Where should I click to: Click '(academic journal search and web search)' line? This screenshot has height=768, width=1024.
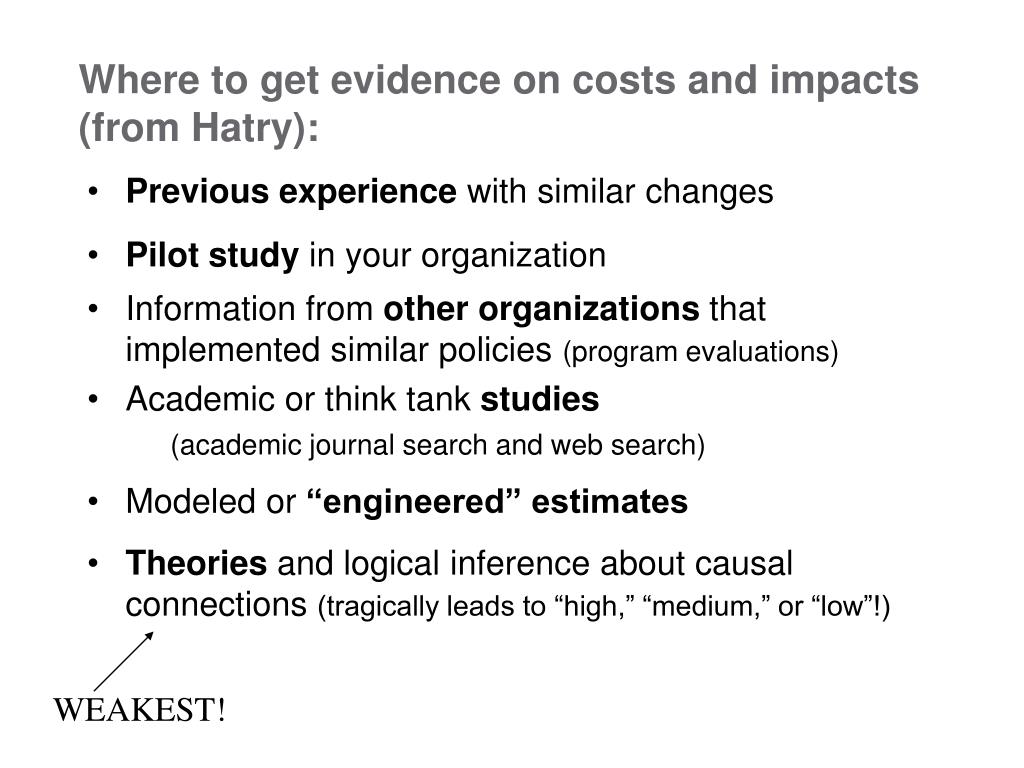coord(438,446)
